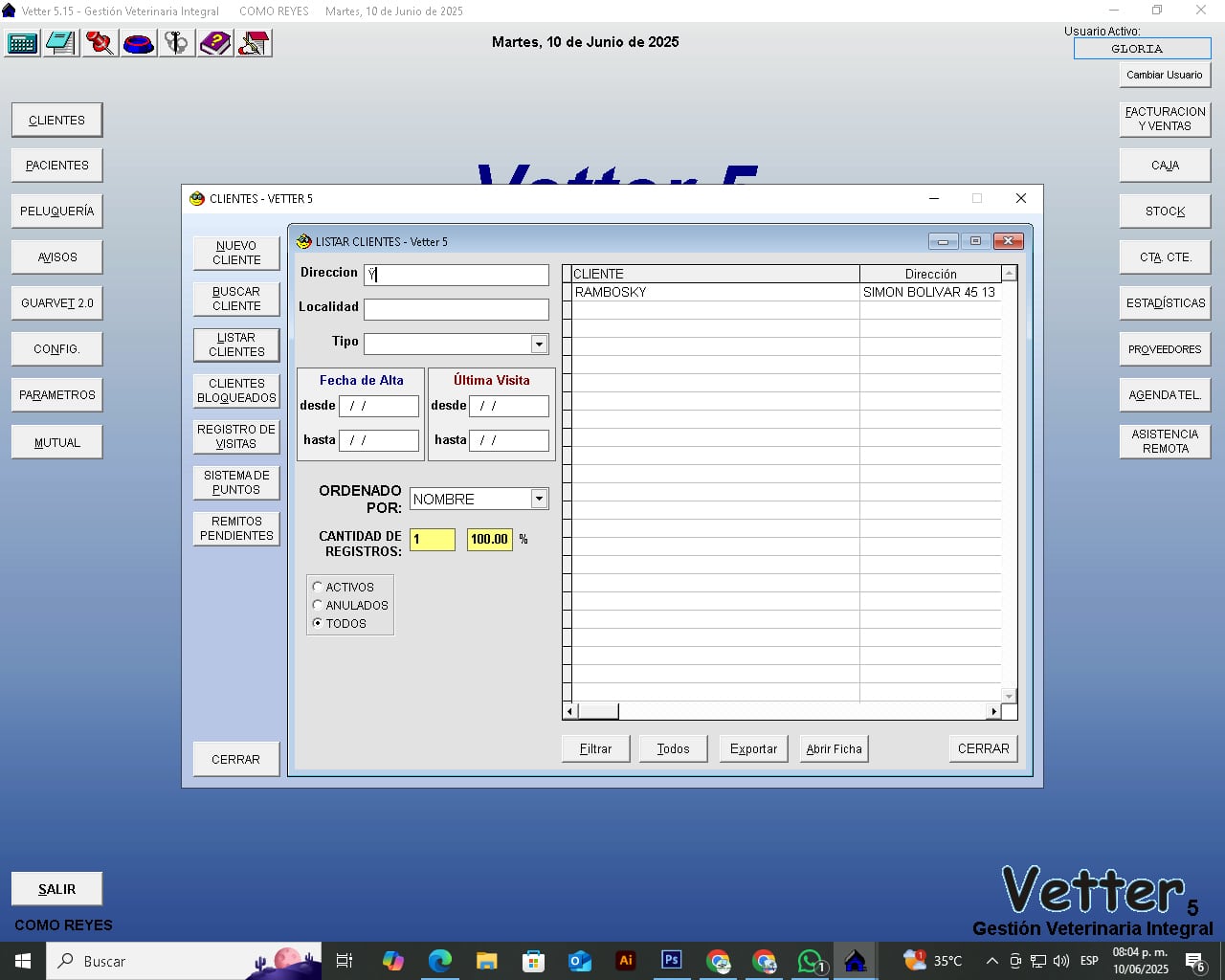
Task: Click Fecha de Alta desde date field
Action: 379,406
